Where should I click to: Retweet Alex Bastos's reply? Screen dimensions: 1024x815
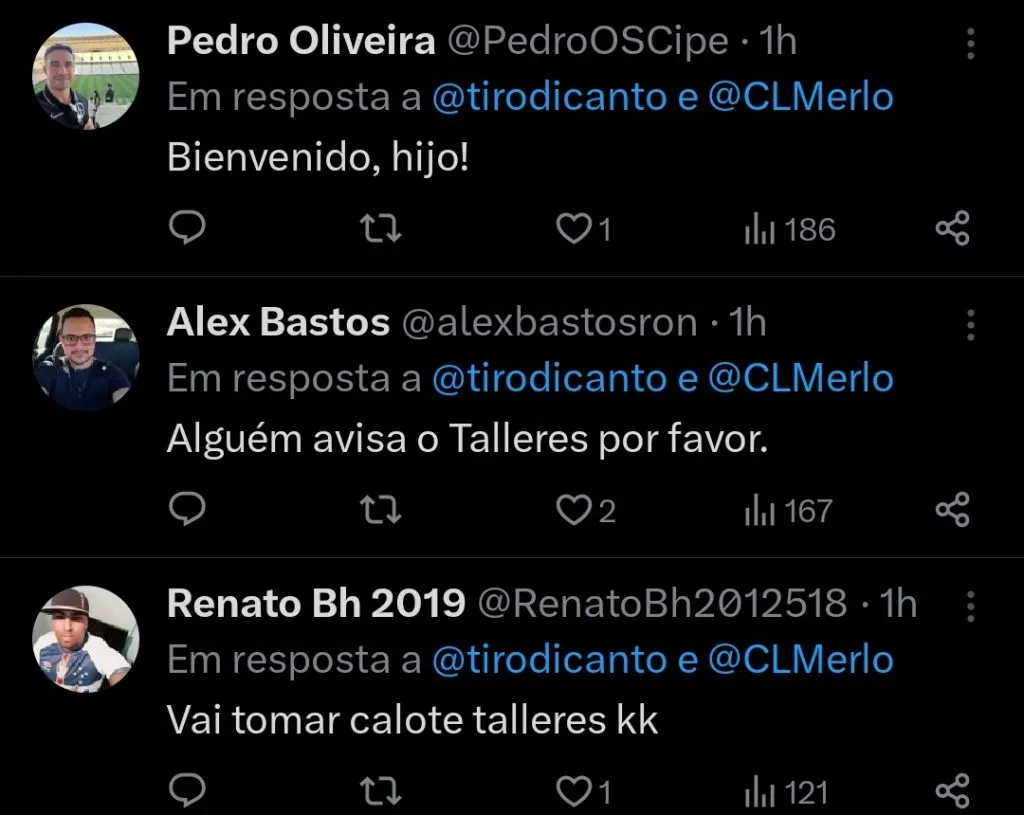(378, 510)
